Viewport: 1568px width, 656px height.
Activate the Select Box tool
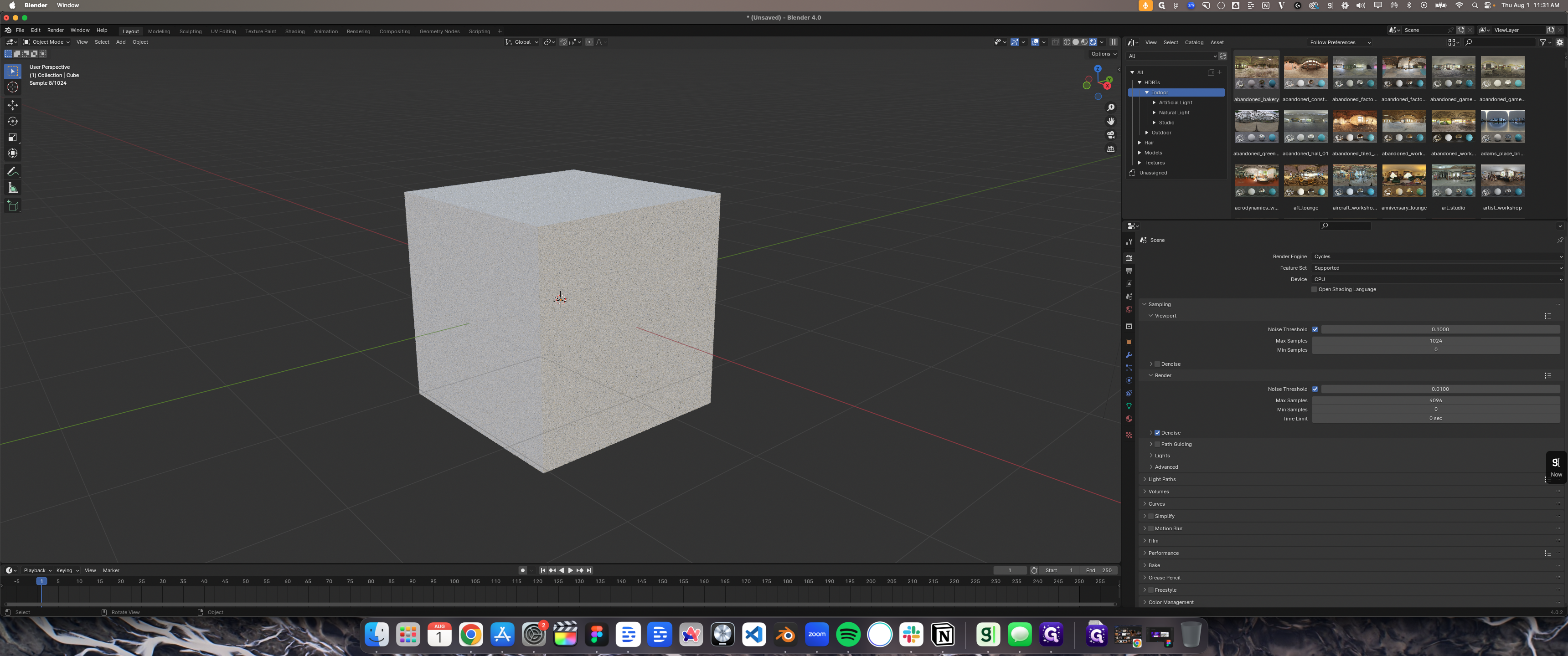coord(13,71)
